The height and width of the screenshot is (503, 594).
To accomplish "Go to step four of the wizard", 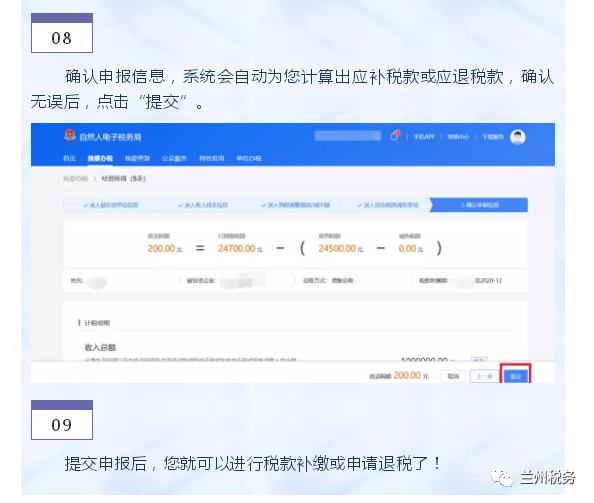I will [x=388, y=205].
